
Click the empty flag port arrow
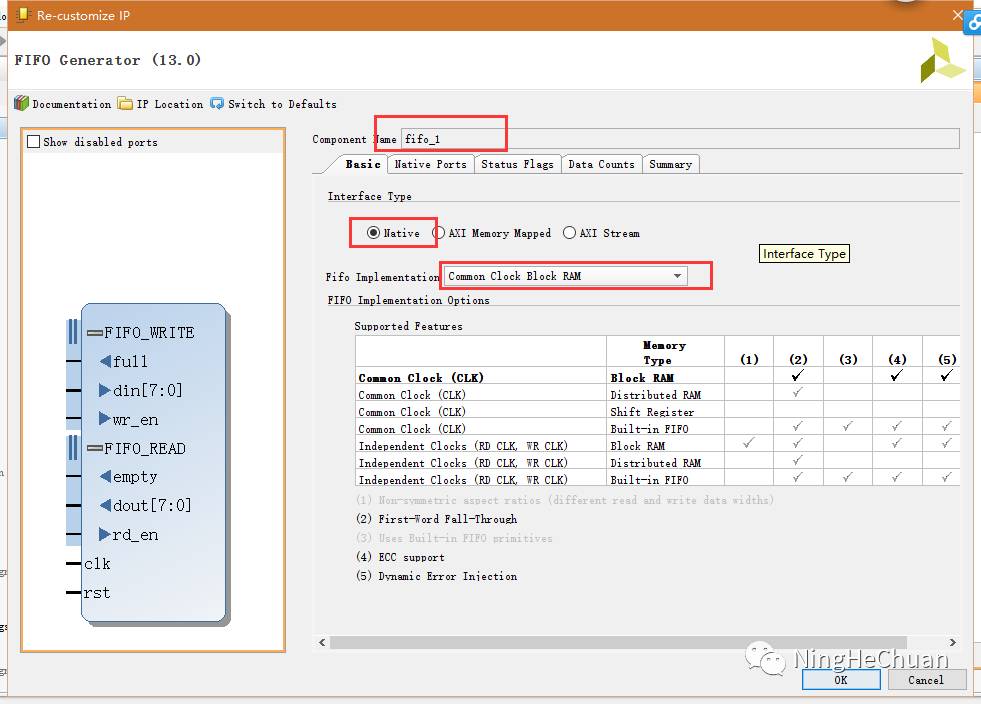(104, 477)
